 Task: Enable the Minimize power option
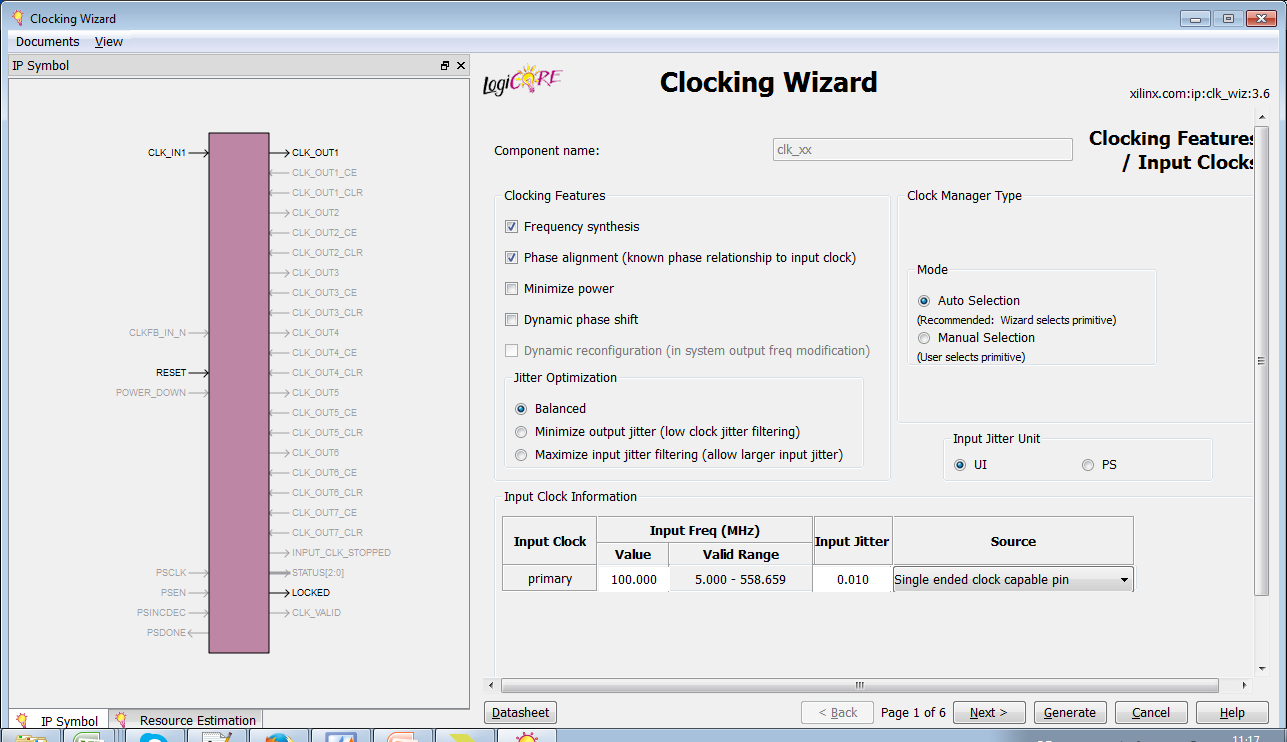(512, 289)
